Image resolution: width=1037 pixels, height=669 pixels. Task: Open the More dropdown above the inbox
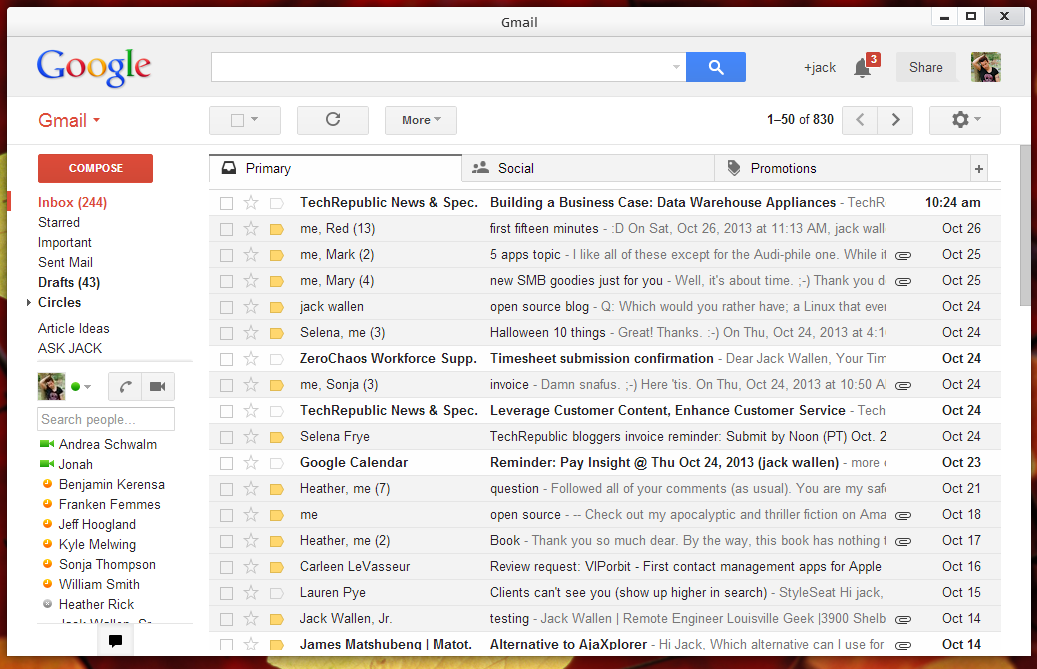[420, 119]
